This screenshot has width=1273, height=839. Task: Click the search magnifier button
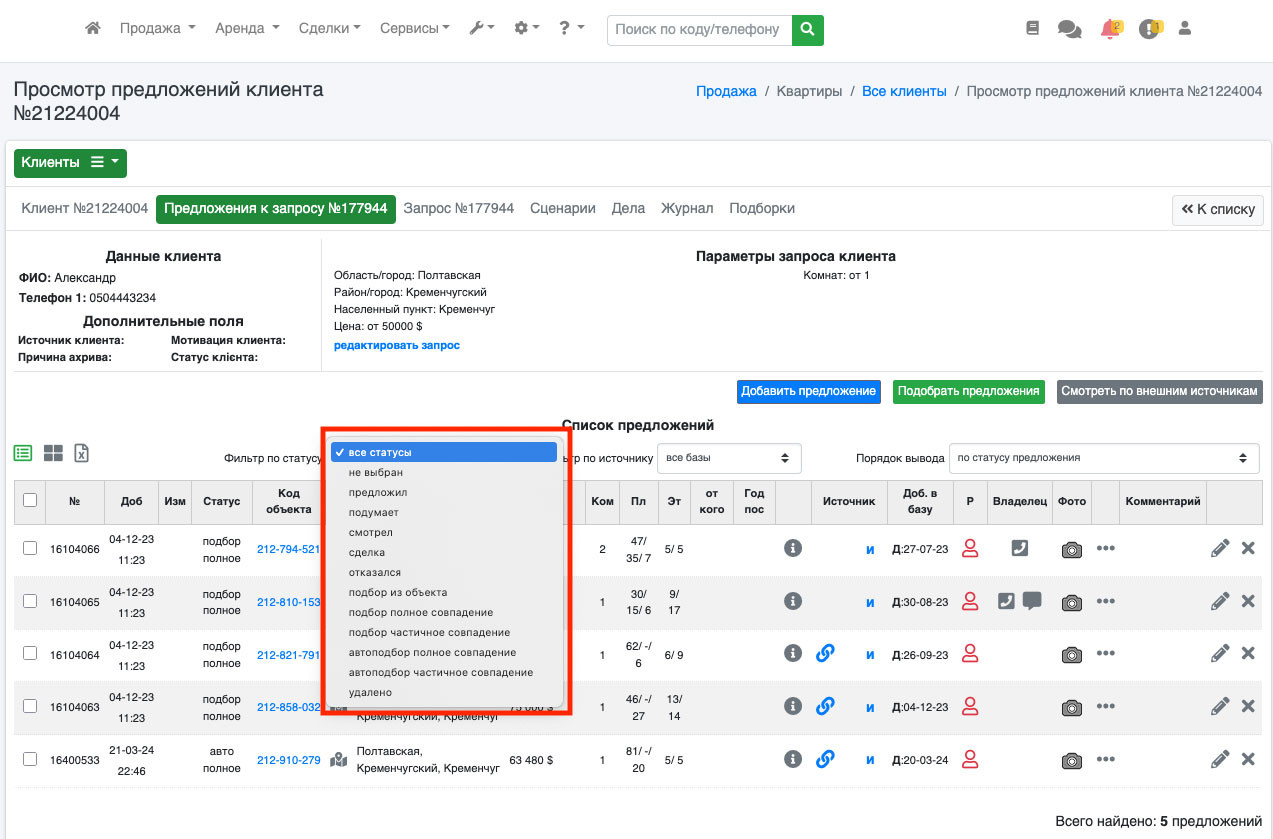pos(808,29)
